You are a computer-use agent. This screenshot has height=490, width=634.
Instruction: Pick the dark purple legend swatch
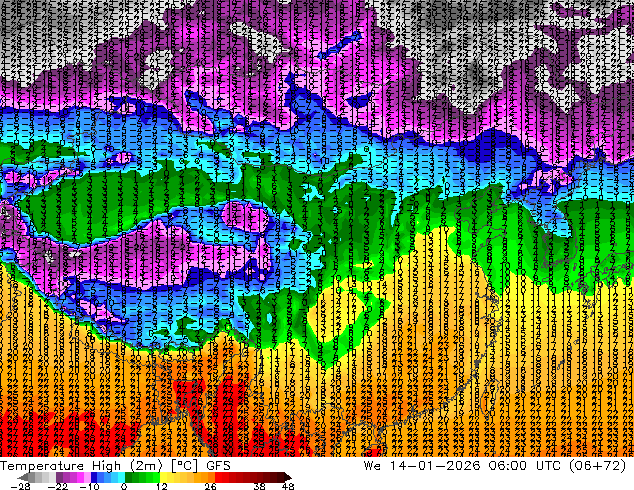pyautogui.click(x=59, y=477)
